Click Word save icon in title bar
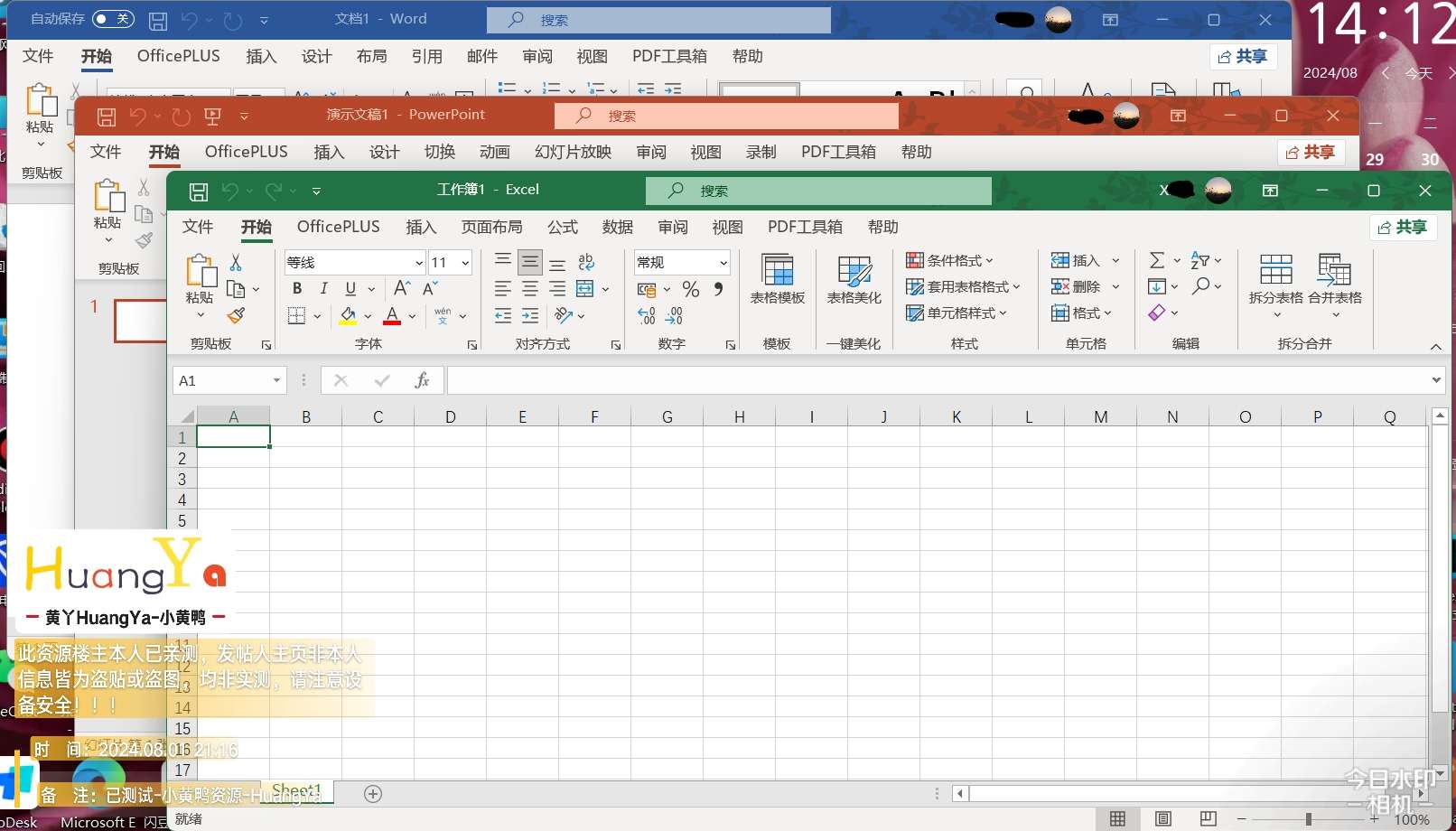 point(158,20)
